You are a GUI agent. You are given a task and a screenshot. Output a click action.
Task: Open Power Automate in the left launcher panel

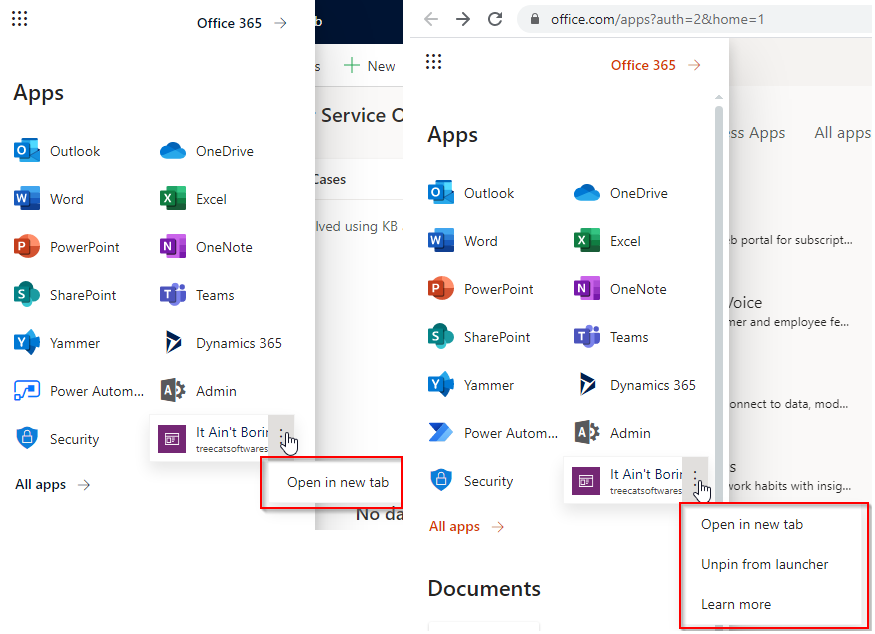coord(79,391)
